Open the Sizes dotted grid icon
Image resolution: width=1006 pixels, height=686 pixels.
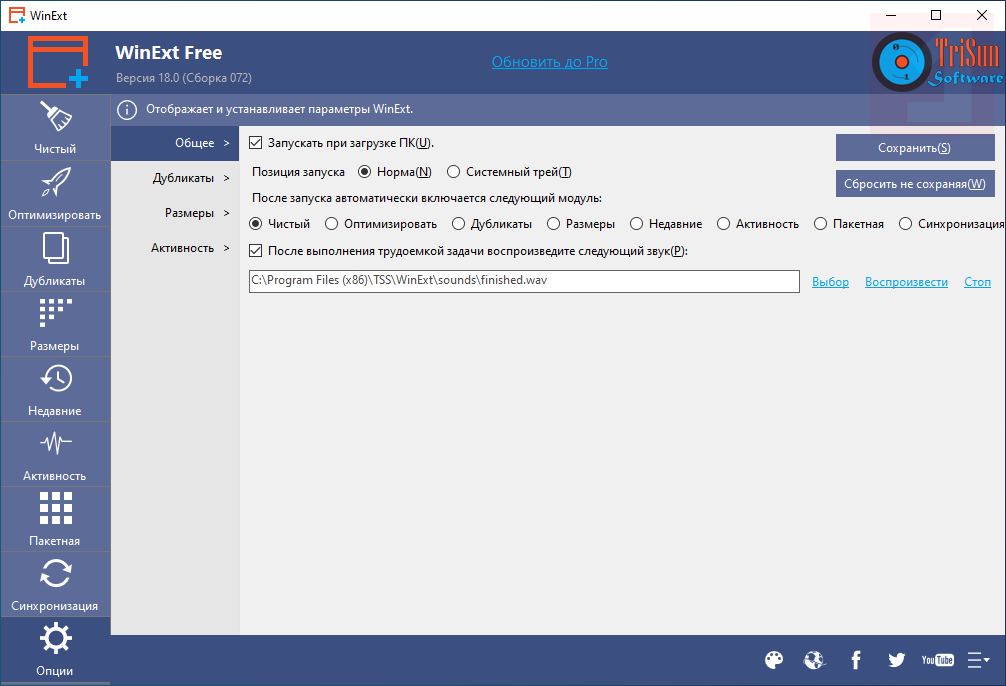coord(56,313)
